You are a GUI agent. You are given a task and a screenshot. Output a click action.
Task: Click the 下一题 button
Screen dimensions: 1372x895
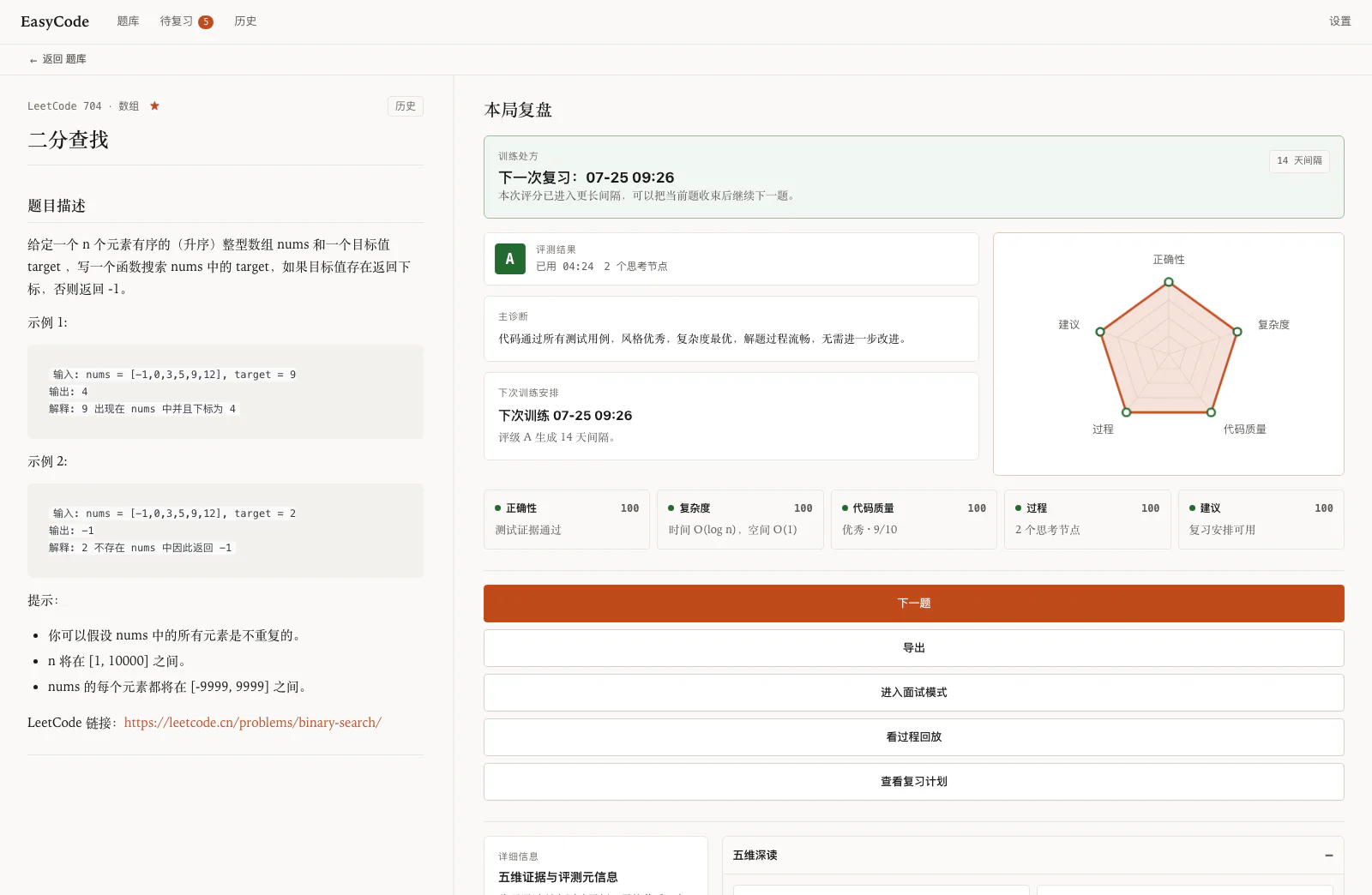pyautogui.click(x=913, y=604)
